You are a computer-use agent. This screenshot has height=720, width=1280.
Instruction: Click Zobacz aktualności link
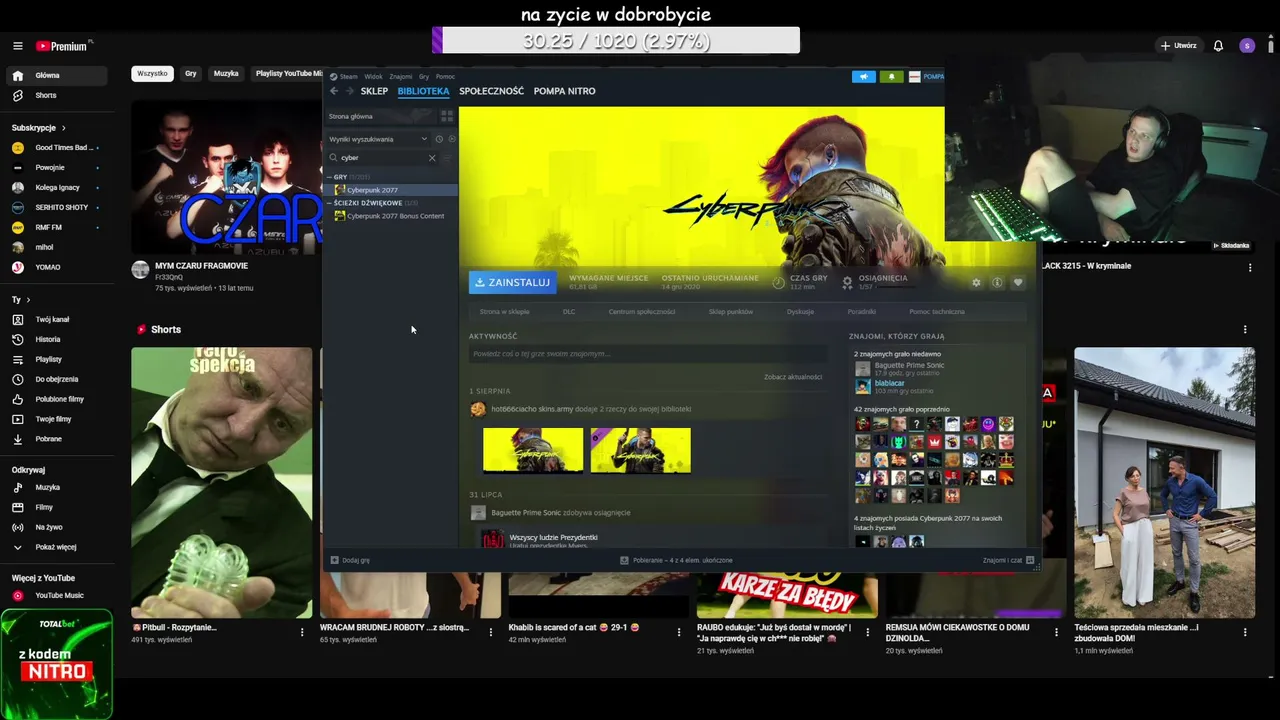click(793, 377)
